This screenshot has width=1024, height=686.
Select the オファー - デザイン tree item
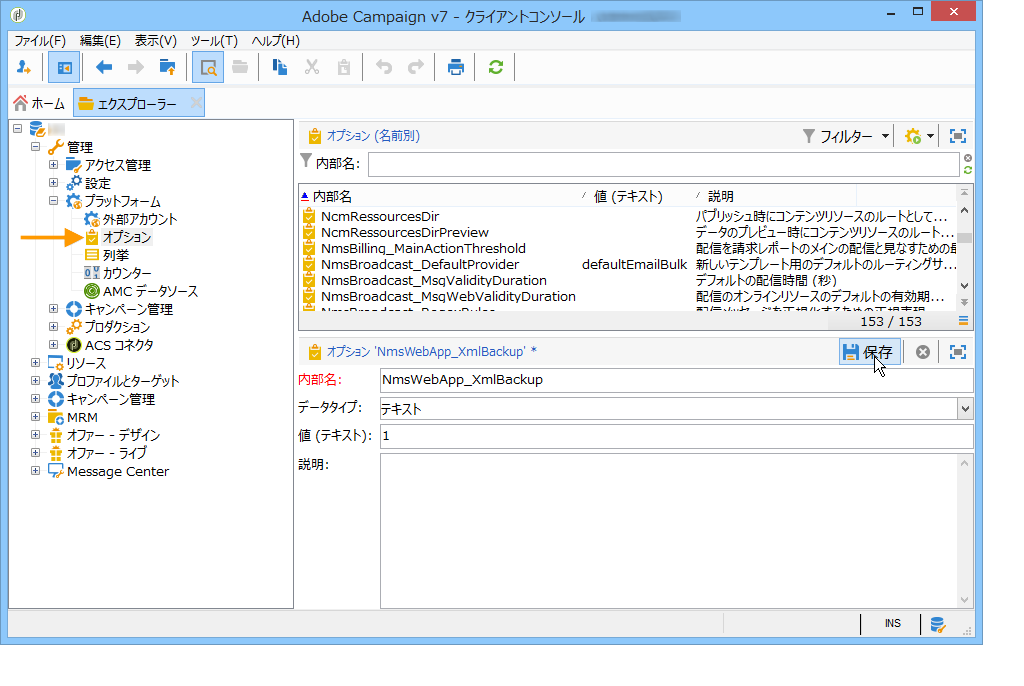click(113, 435)
